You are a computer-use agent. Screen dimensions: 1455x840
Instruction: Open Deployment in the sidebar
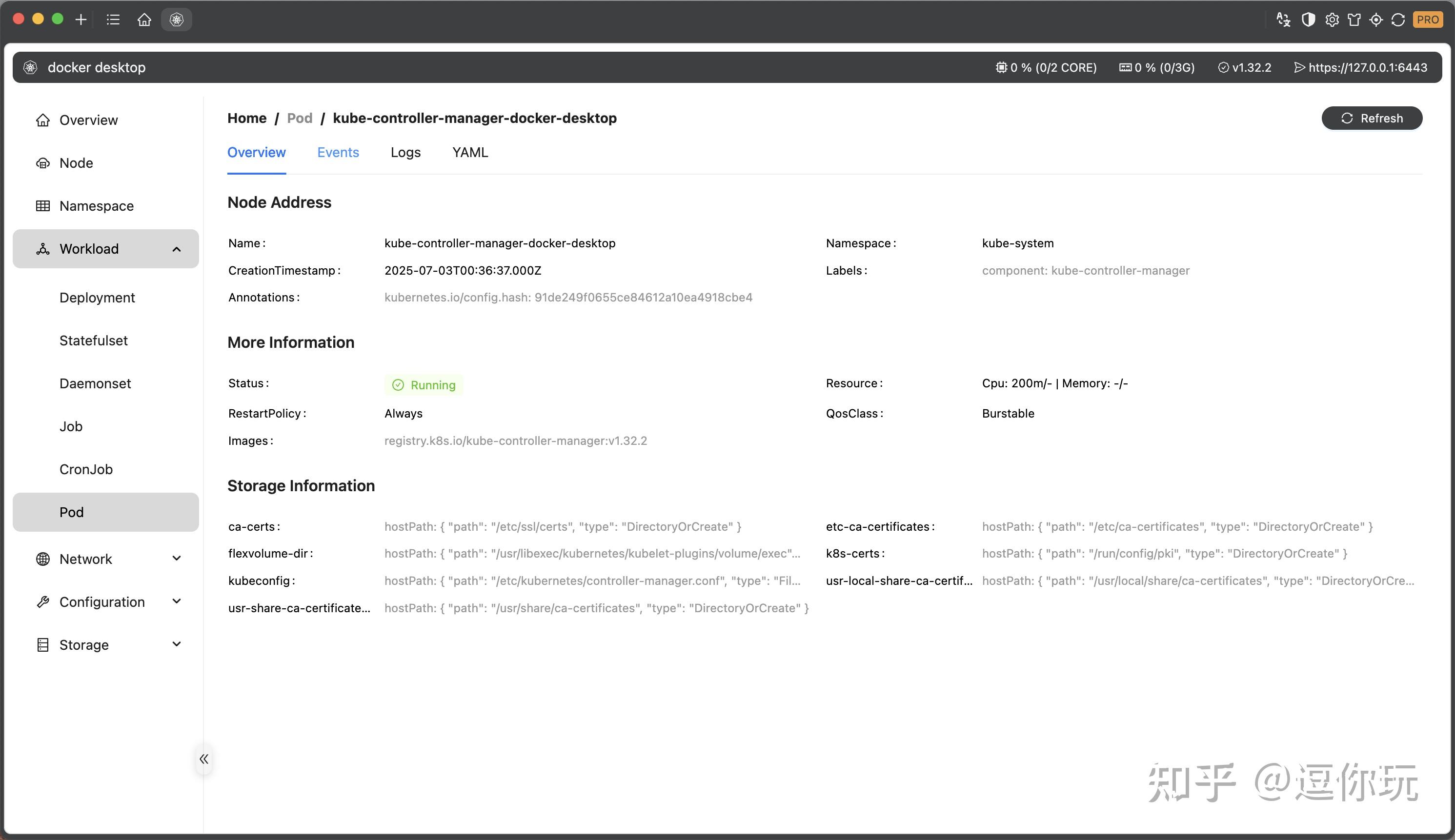[x=97, y=298]
